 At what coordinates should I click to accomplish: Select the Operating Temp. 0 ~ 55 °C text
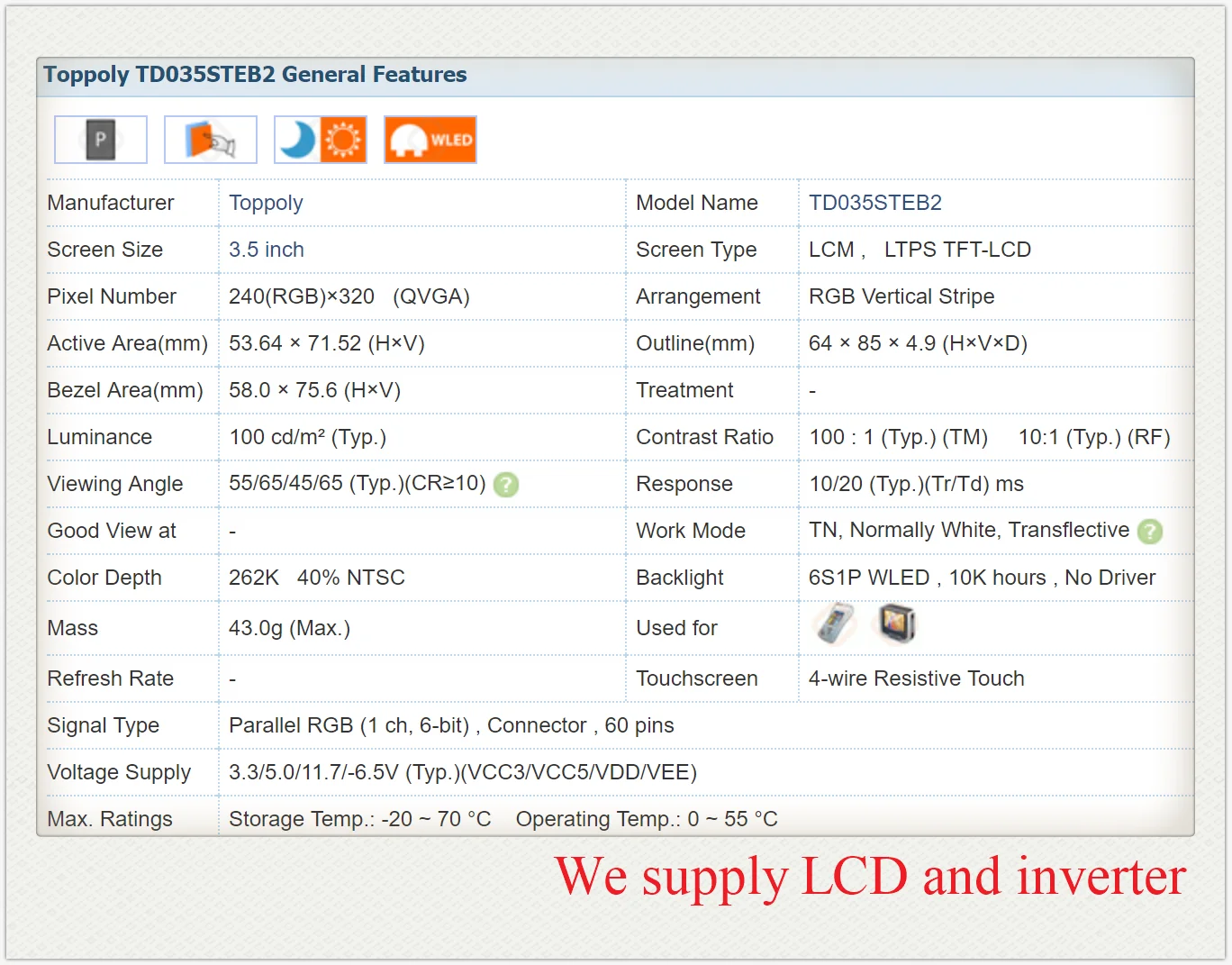647,819
